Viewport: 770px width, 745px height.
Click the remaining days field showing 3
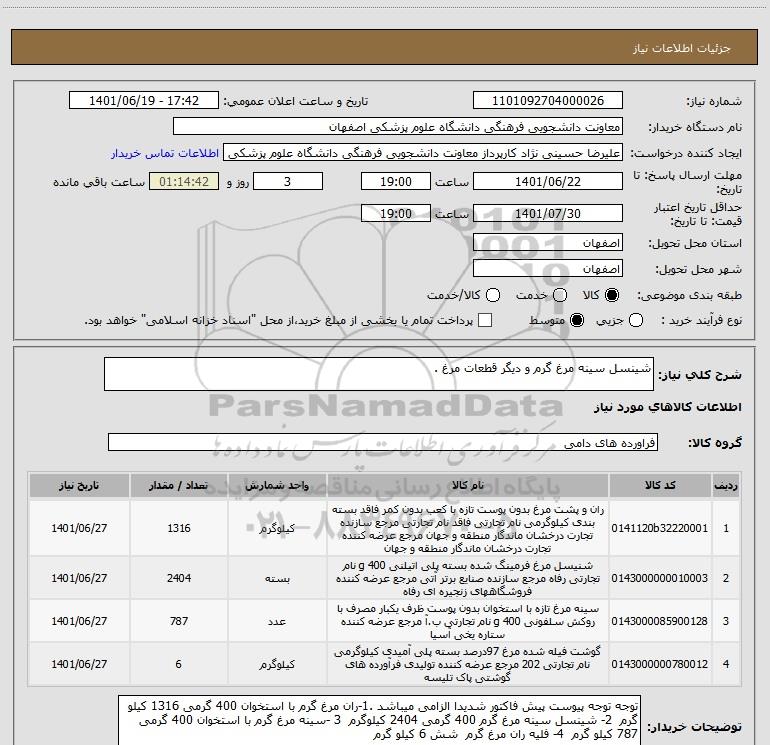point(288,181)
